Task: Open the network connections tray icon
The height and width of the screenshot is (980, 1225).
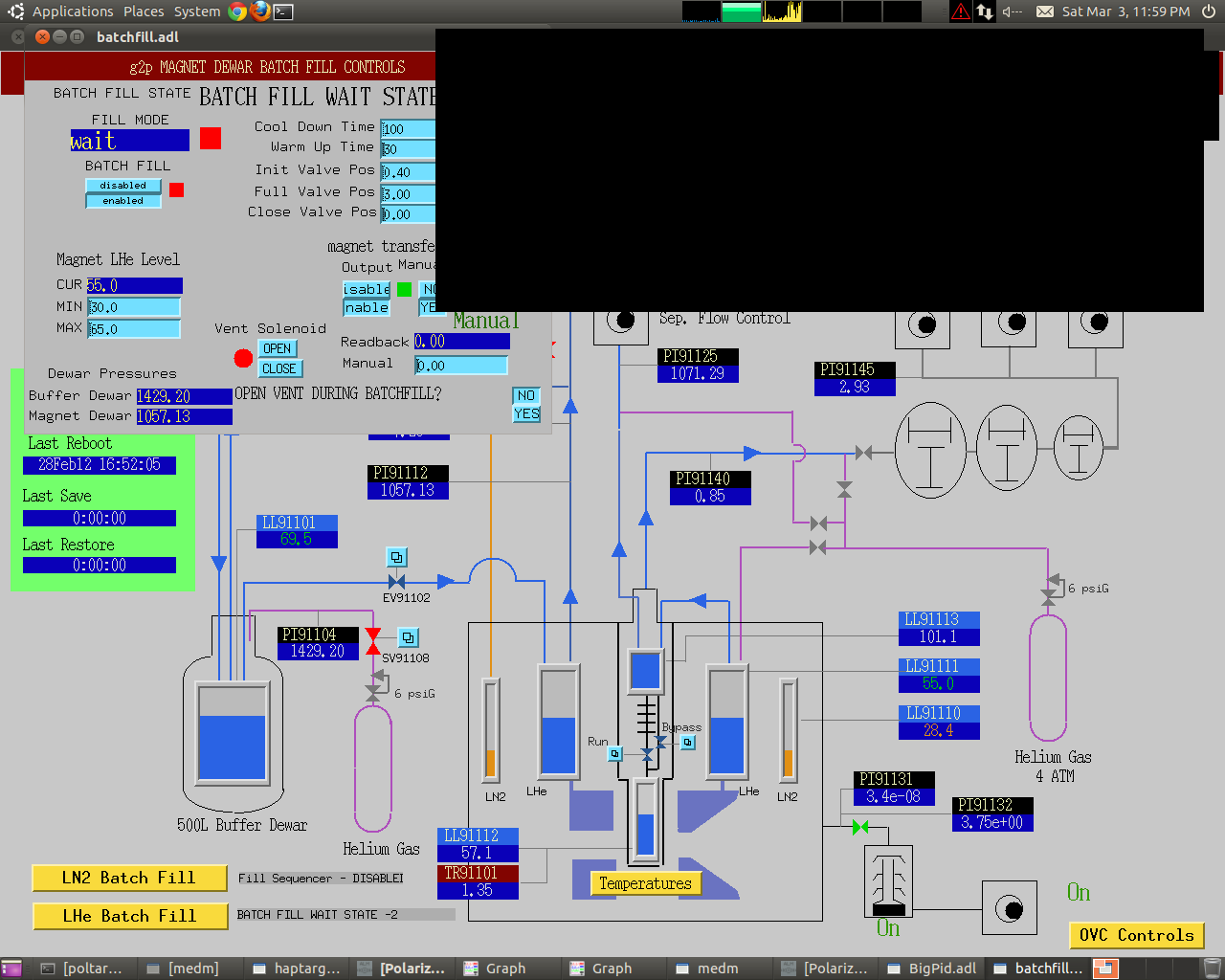Action: pyautogui.click(x=985, y=11)
